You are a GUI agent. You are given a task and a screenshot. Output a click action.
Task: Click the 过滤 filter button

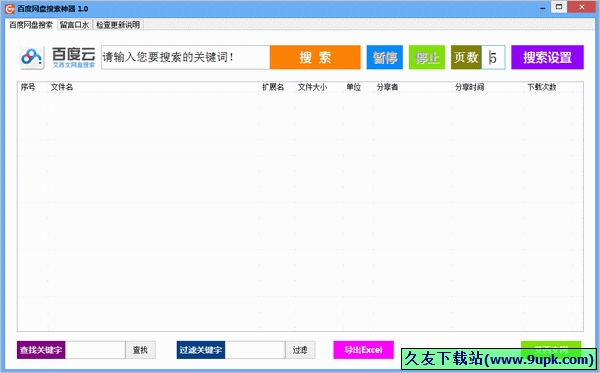300,350
